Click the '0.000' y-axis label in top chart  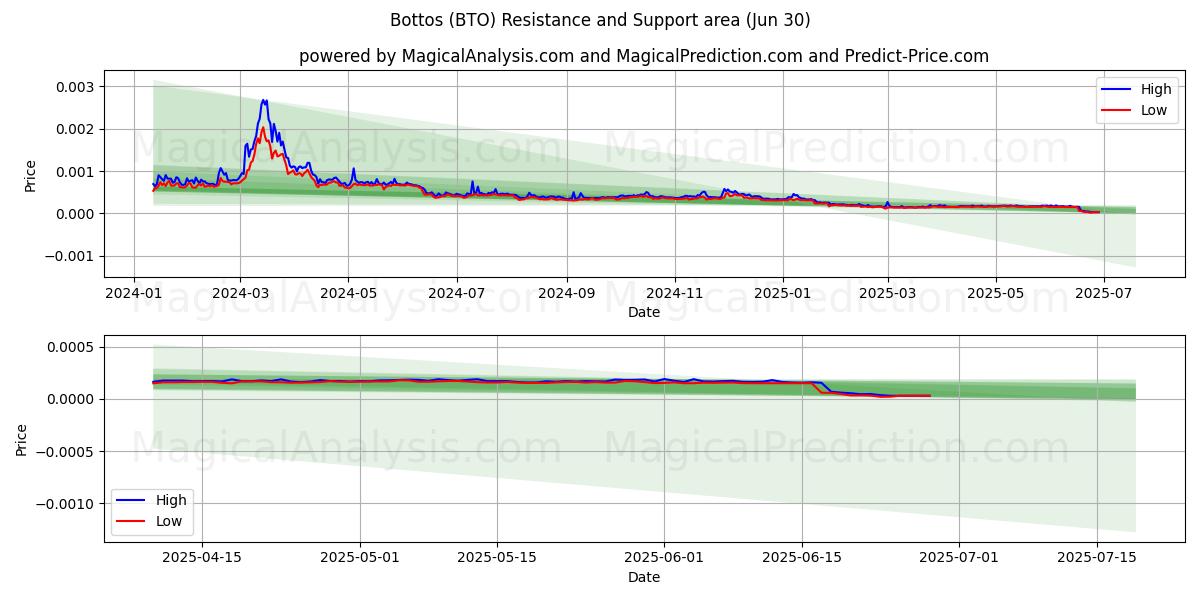coord(77,214)
